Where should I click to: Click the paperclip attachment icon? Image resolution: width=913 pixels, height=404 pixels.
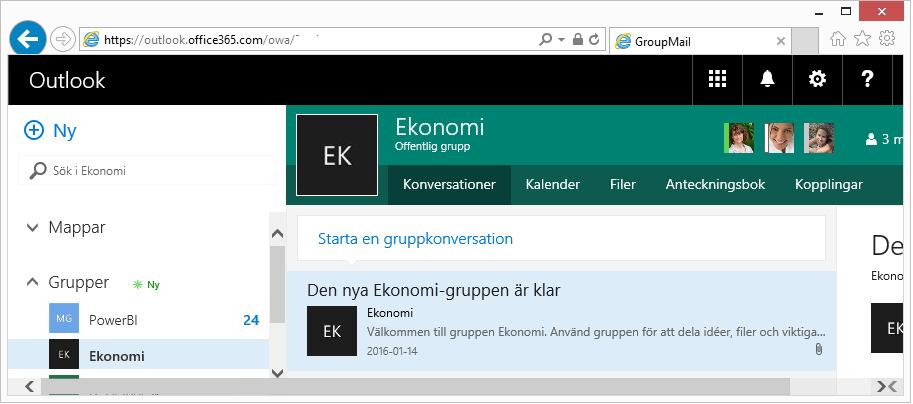(x=819, y=349)
